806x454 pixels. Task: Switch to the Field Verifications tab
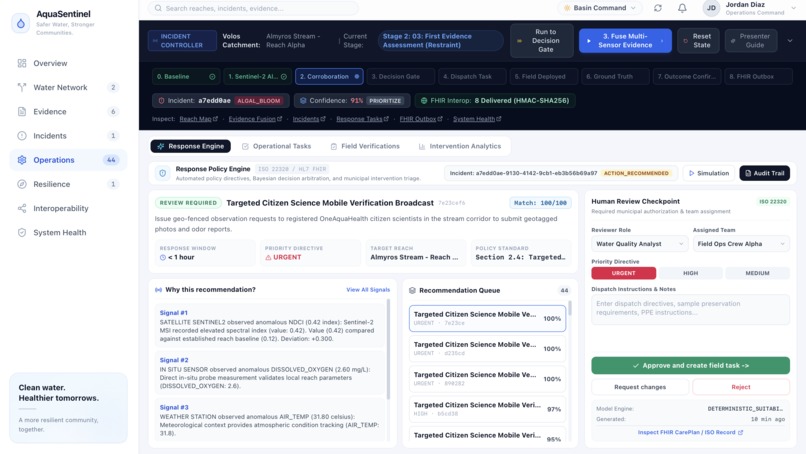point(365,147)
